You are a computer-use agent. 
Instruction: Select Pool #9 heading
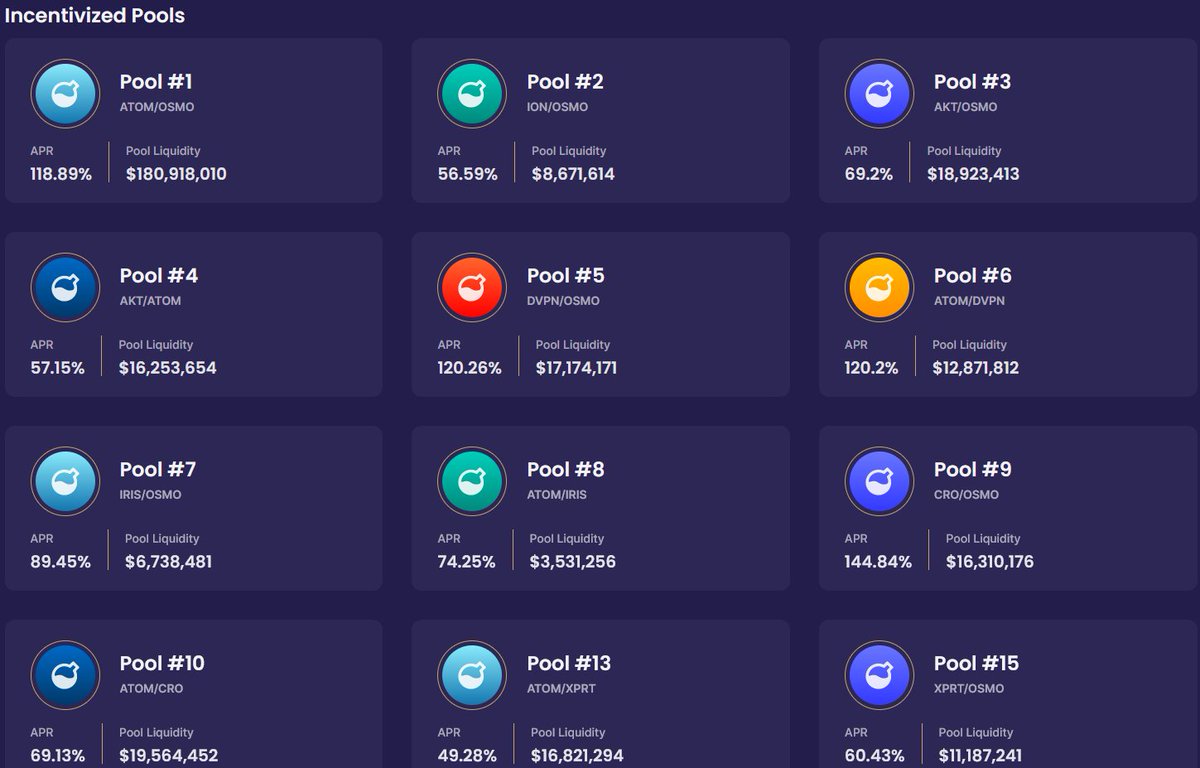(x=973, y=470)
